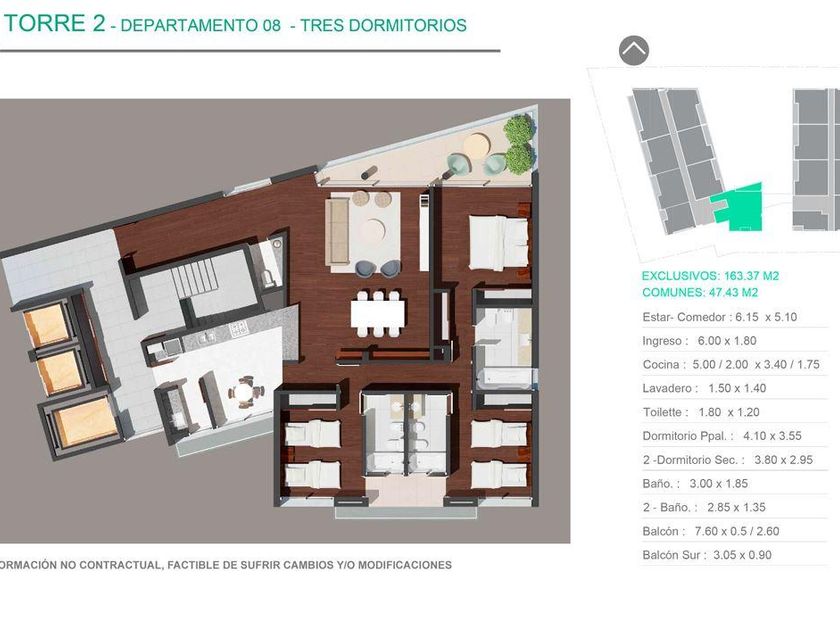840x630 pixels.
Task: Click 'COMUNES: 47.43 M2' text
Action: [x=700, y=292]
